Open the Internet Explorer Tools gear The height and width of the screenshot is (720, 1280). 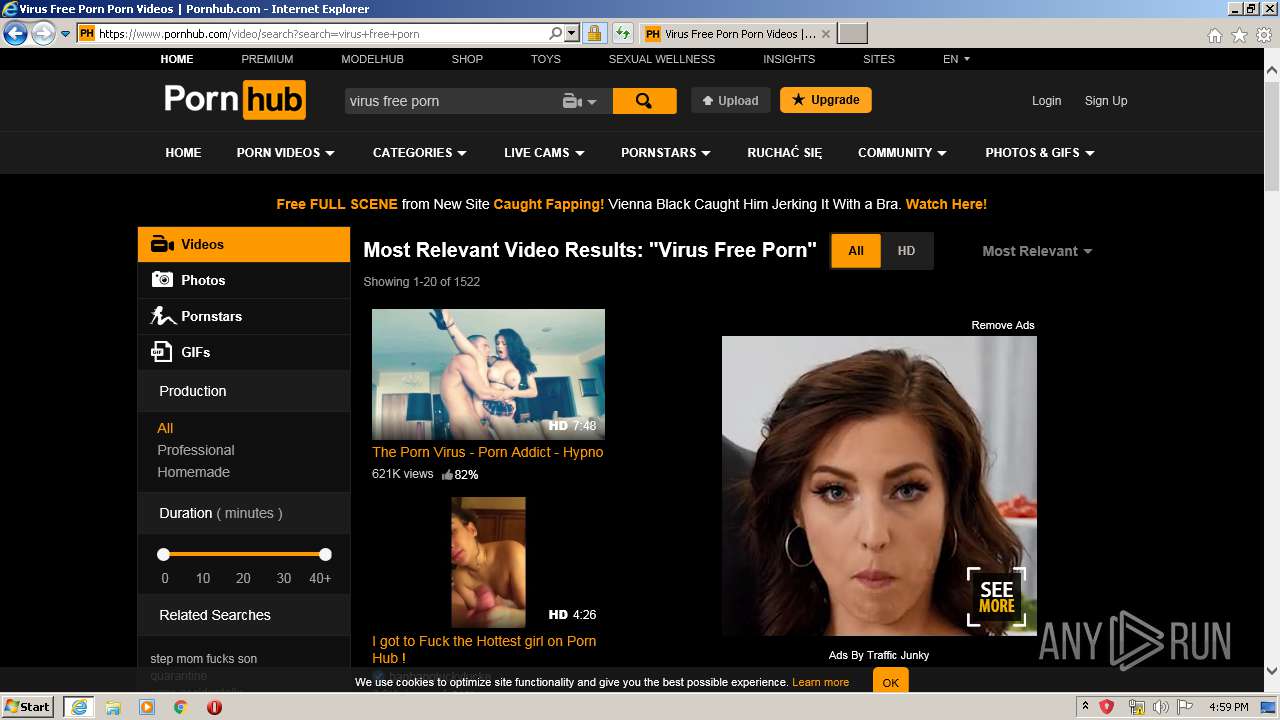click(x=1263, y=35)
